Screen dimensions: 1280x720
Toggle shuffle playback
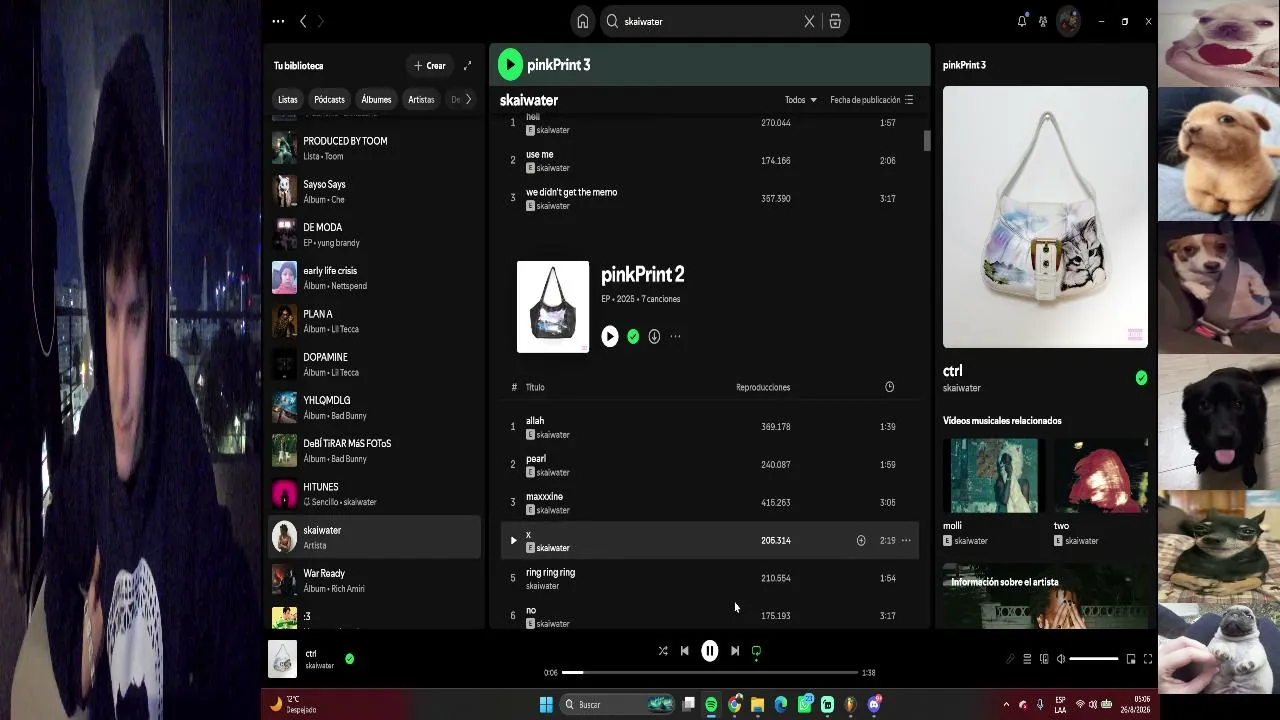click(x=663, y=651)
